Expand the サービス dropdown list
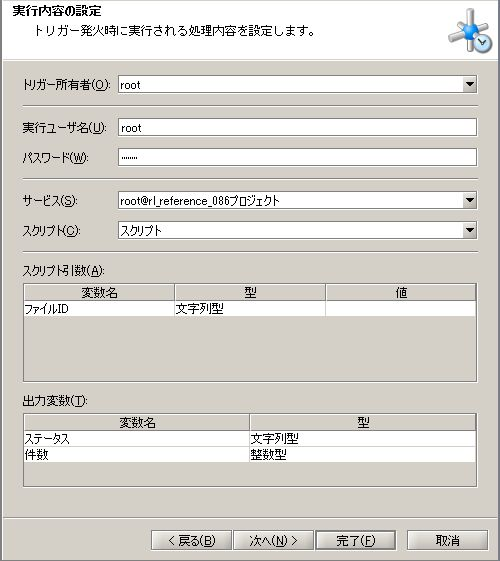 [x=470, y=200]
